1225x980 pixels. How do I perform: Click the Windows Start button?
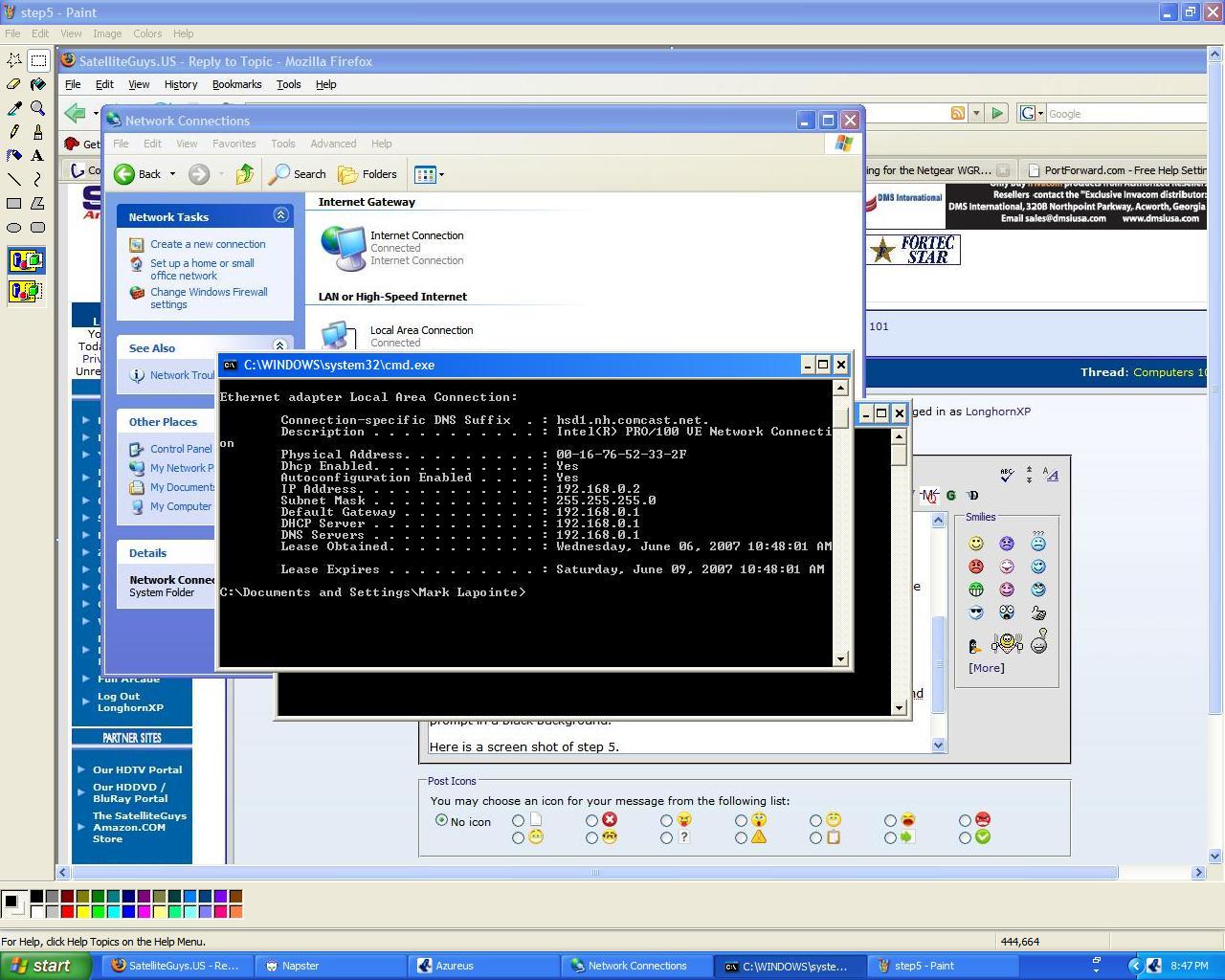45,966
